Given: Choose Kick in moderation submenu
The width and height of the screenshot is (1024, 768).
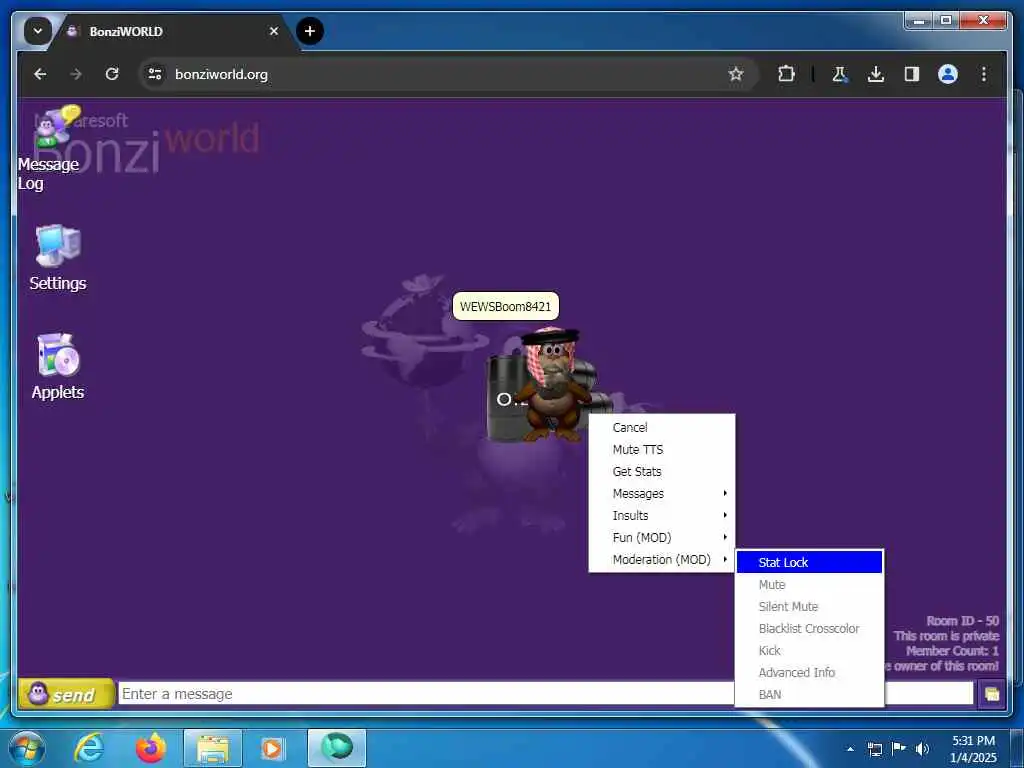Looking at the screenshot, I should pyautogui.click(x=809, y=650).
